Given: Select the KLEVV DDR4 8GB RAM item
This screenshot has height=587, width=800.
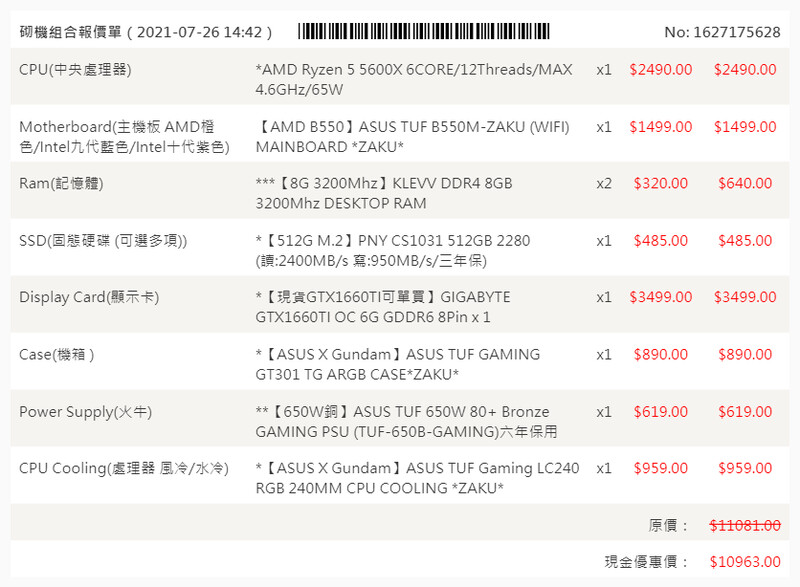Looking at the screenshot, I should (384, 193).
